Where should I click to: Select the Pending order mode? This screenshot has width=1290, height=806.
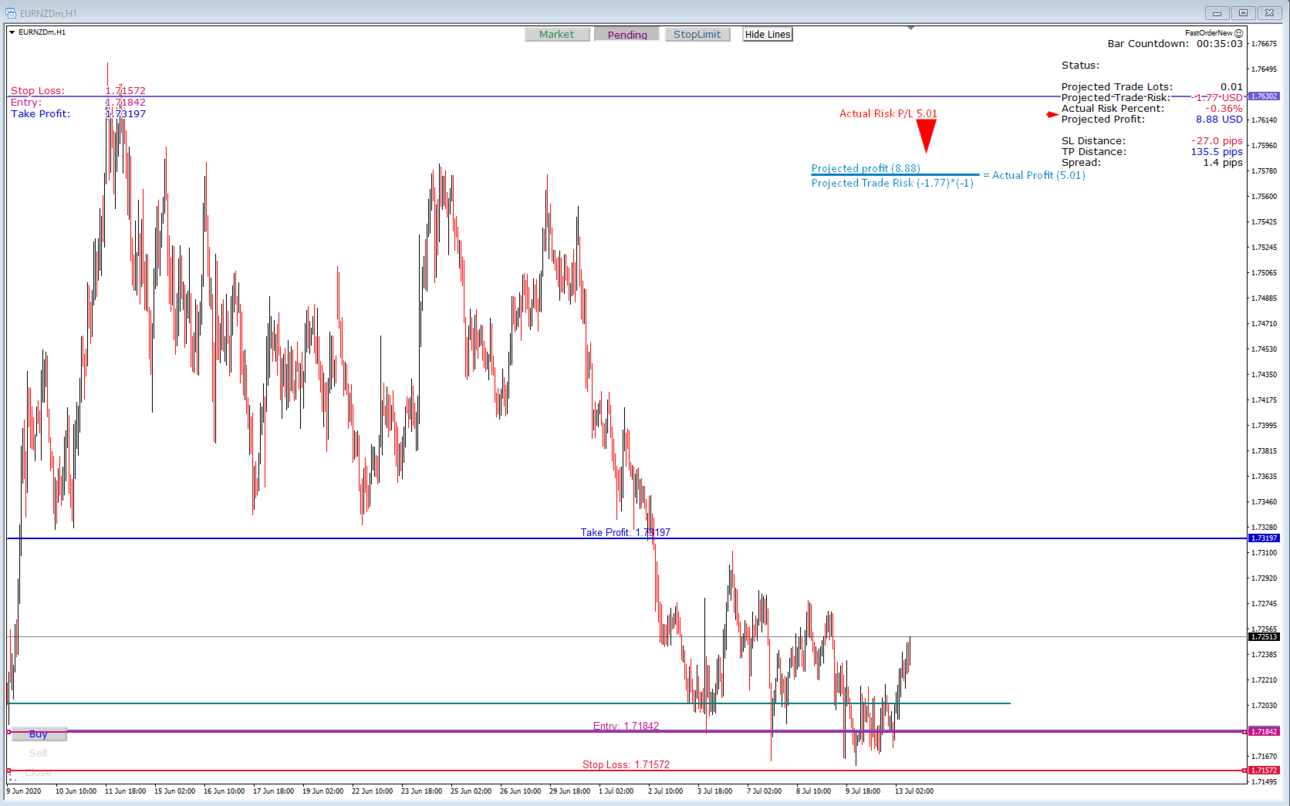[x=627, y=34]
